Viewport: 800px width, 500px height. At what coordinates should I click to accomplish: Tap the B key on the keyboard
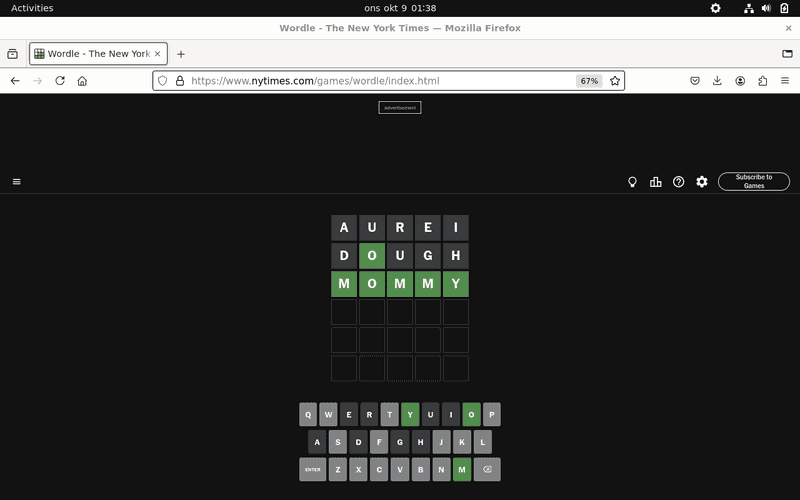[420, 469]
